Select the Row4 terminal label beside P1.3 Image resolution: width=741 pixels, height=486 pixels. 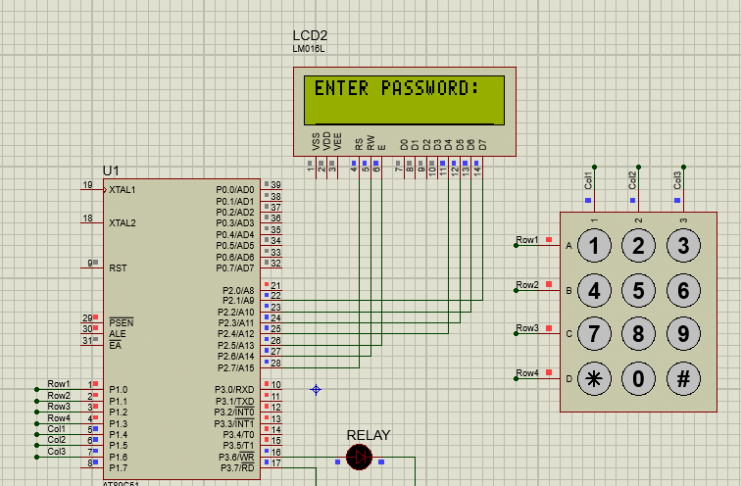pos(59,418)
